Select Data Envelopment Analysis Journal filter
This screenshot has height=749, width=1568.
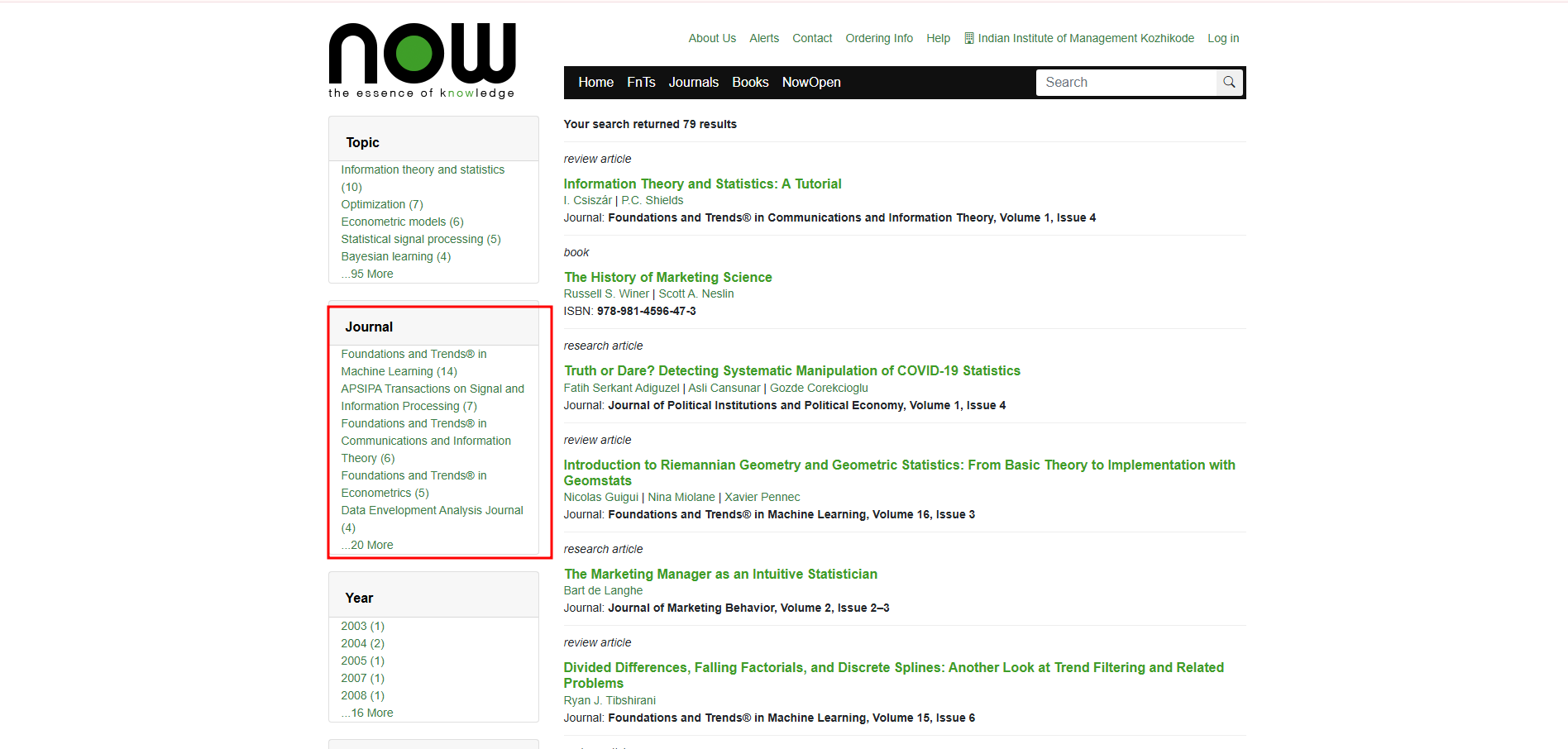(x=432, y=510)
